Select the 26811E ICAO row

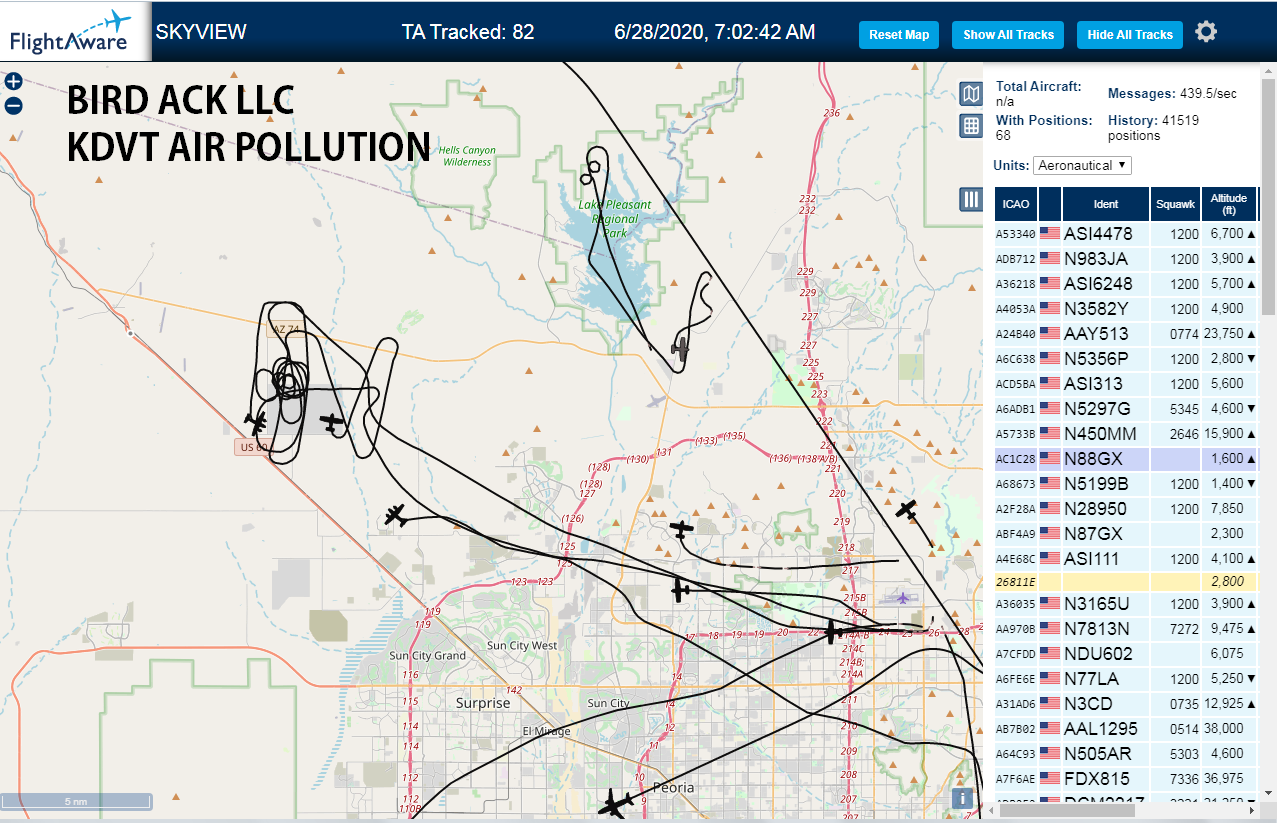click(1127, 581)
